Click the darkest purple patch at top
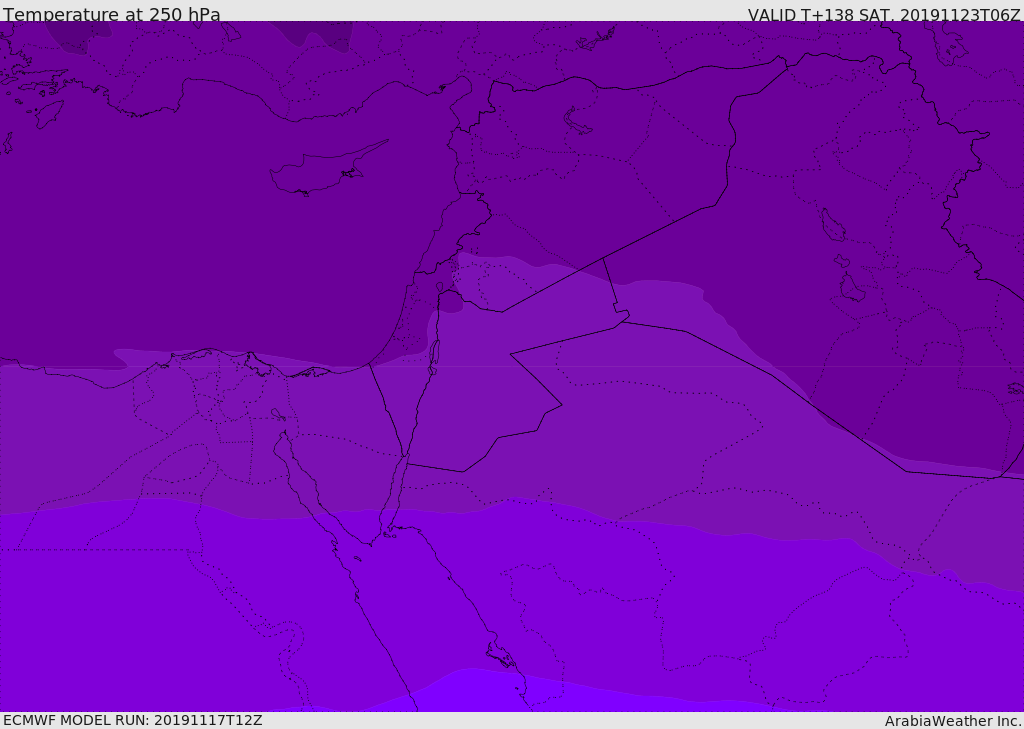This screenshot has height=729, width=1024. (x=70, y=35)
